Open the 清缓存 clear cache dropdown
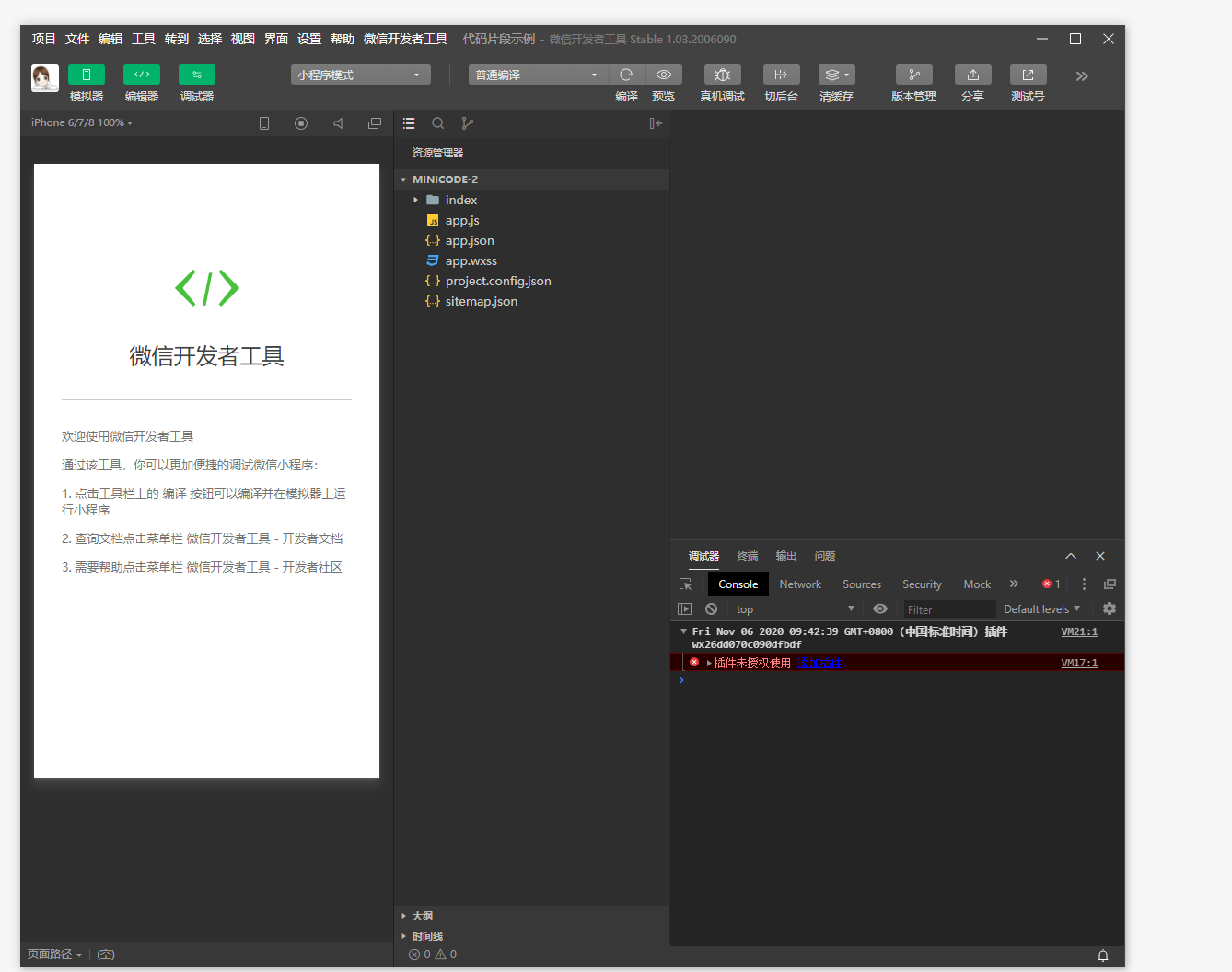 [x=837, y=75]
